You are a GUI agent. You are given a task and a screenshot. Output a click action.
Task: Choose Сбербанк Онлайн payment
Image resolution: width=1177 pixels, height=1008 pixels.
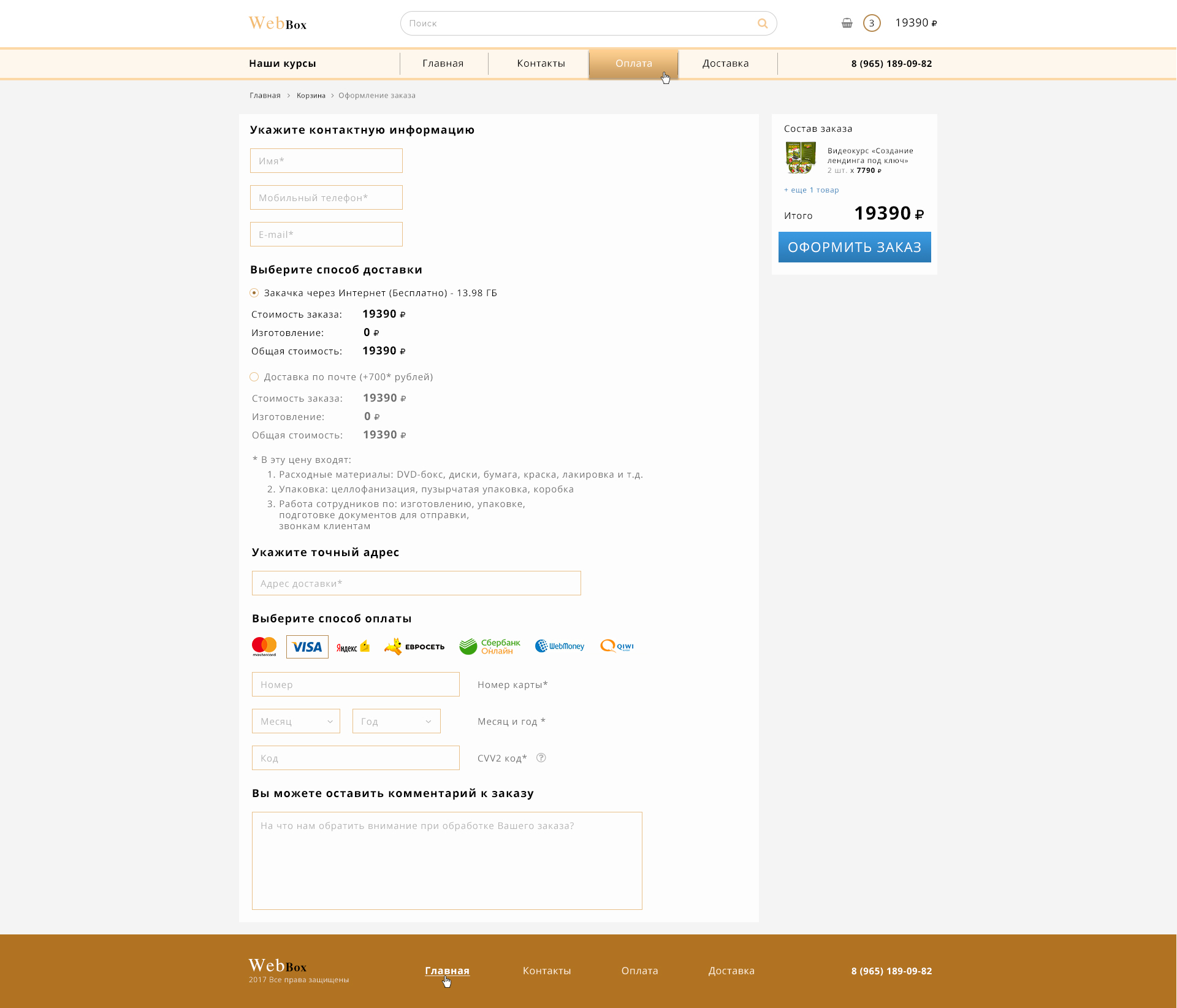pos(489,646)
